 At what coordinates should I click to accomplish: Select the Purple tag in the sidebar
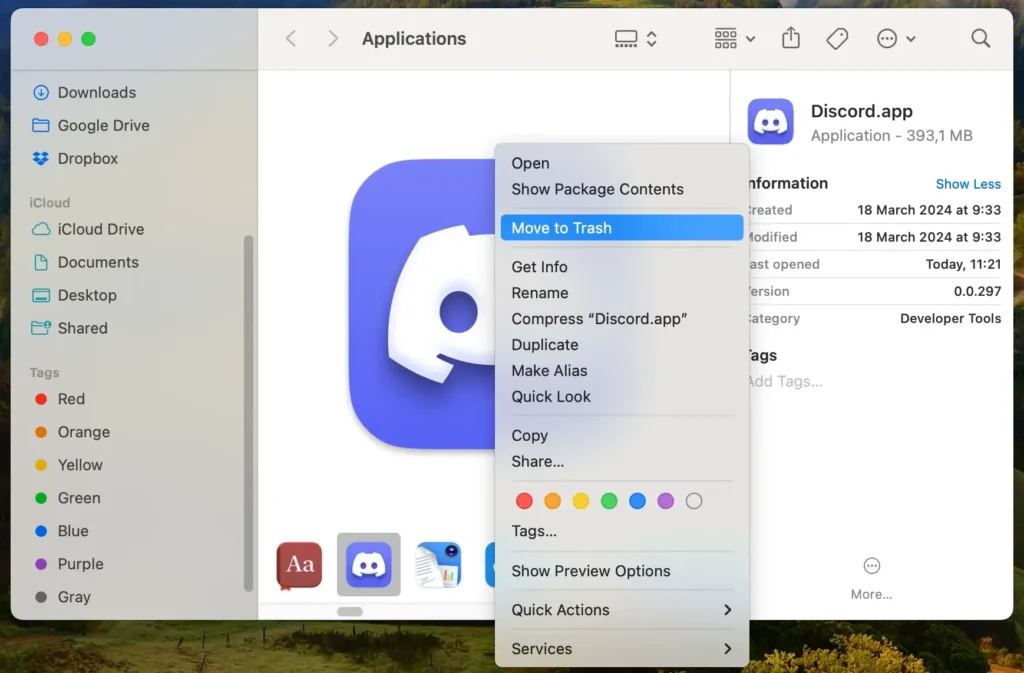pos(80,564)
